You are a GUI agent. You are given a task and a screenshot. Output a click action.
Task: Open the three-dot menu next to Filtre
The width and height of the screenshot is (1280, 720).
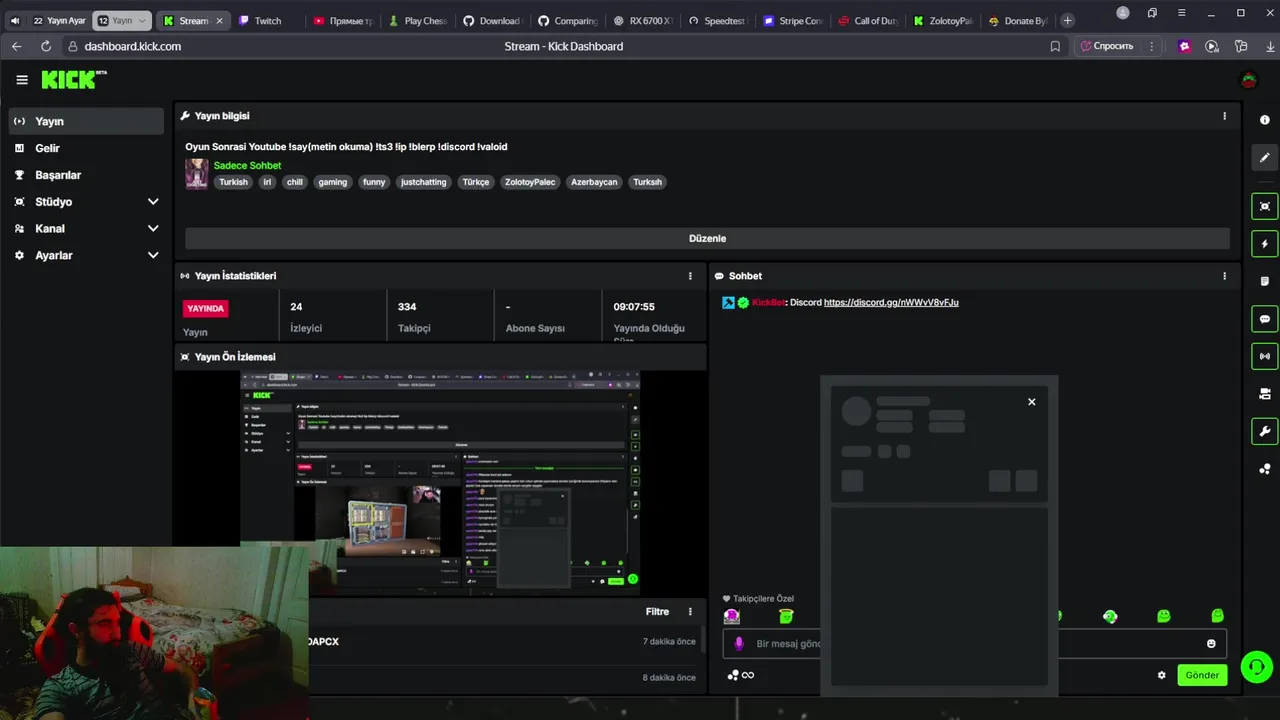tap(690, 612)
